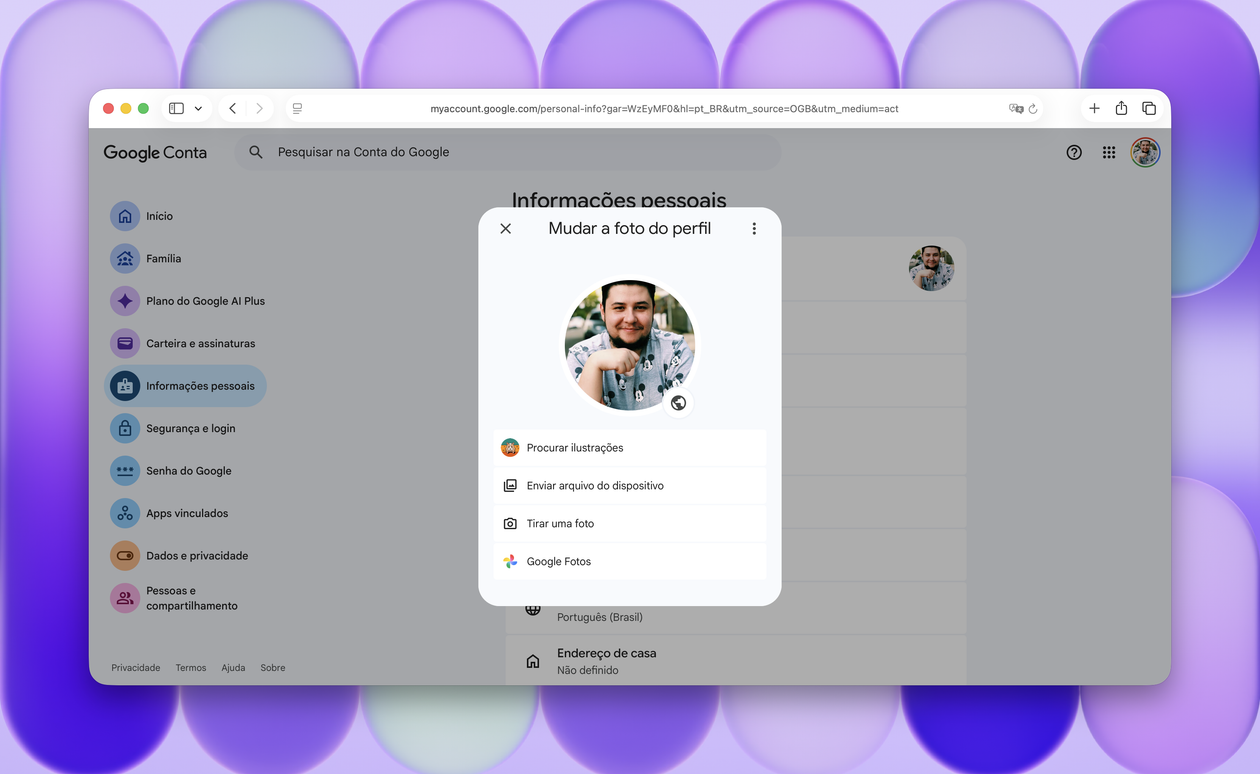1260x774 pixels.
Task: Show Safari tab overview
Action: 1149,108
